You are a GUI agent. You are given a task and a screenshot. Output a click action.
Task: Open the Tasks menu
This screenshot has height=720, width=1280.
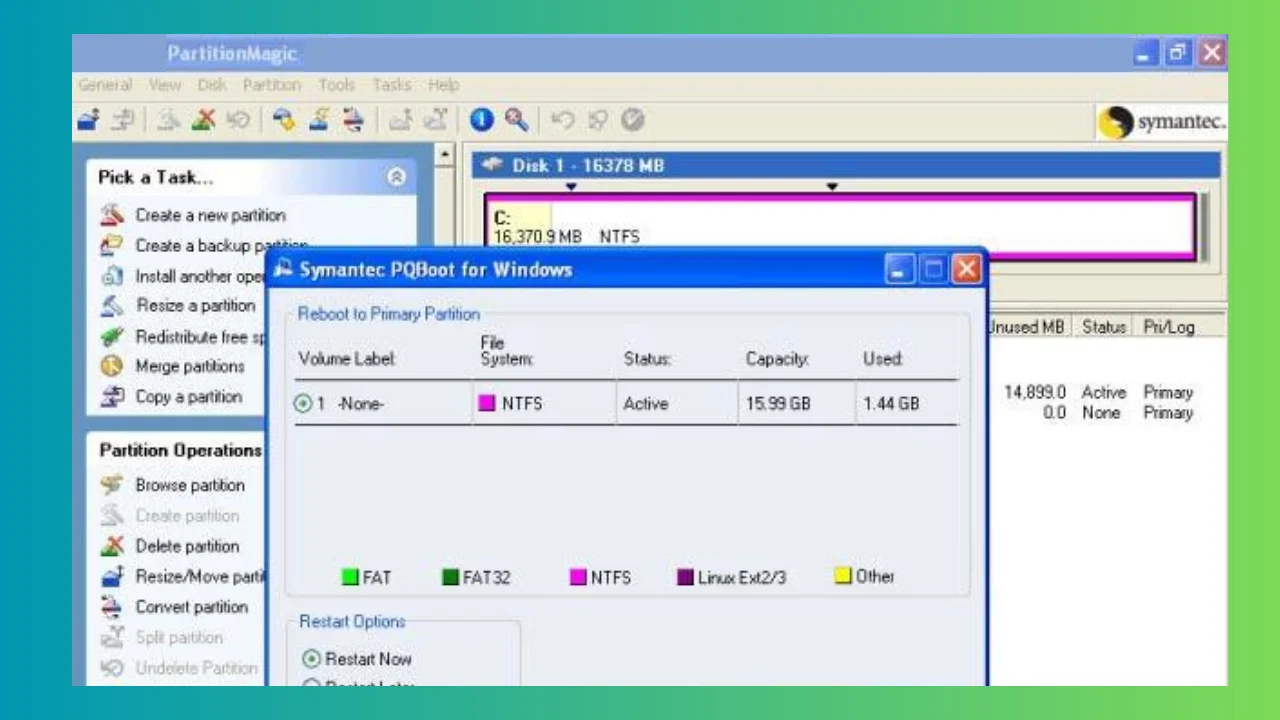coord(392,85)
